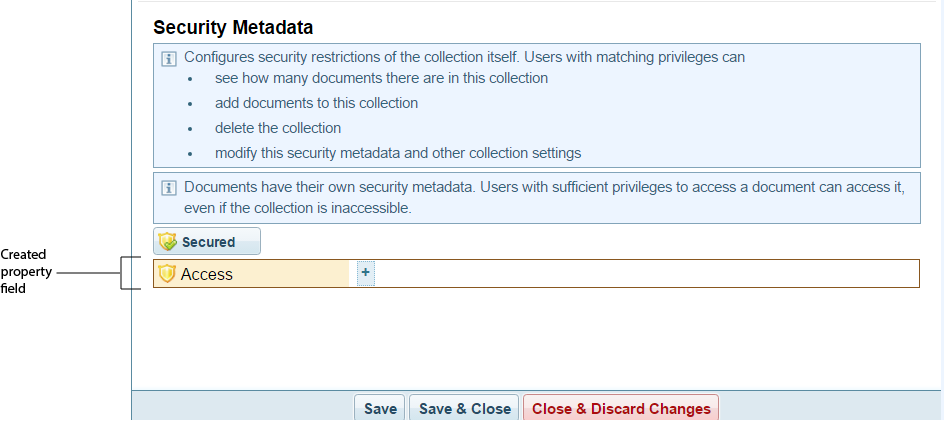Close & Discard Changes
The height and width of the screenshot is (423, 944).
click(621, 408)
